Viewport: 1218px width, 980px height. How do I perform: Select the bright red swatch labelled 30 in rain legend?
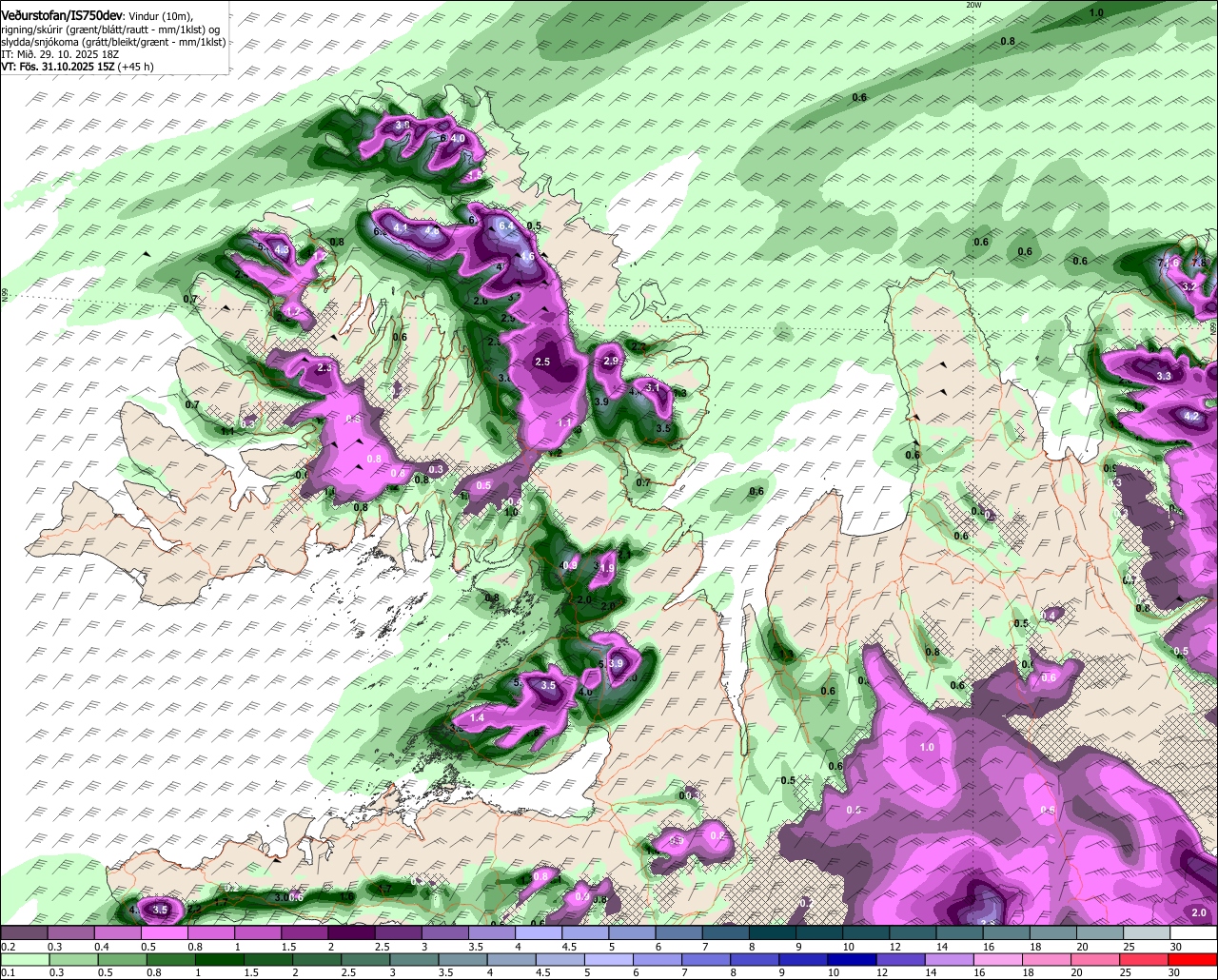pyautogui.click(x=1193, y=959)
